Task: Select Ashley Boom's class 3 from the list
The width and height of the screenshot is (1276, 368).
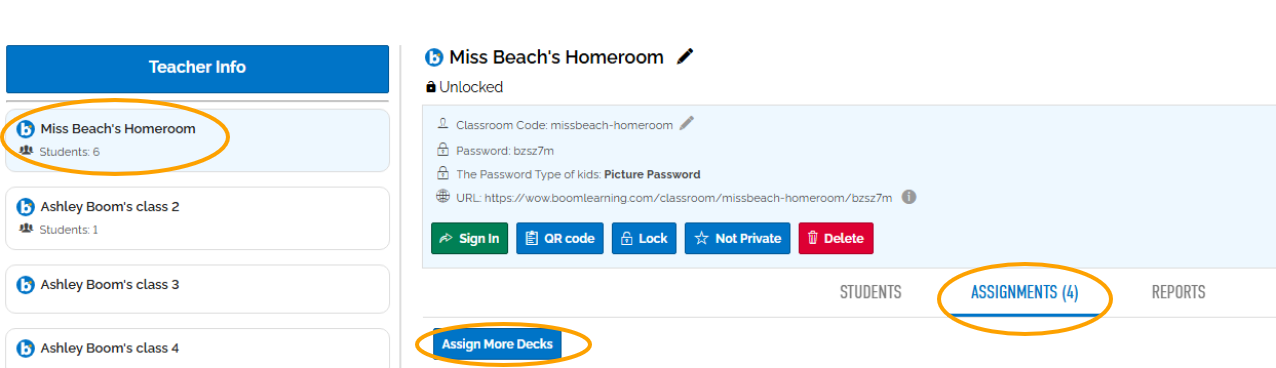Action: click(x=197, y=289)
